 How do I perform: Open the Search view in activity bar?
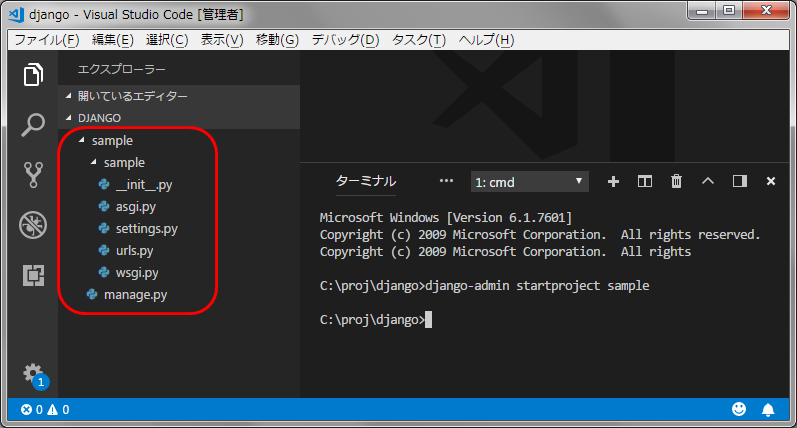pos(33,125)
